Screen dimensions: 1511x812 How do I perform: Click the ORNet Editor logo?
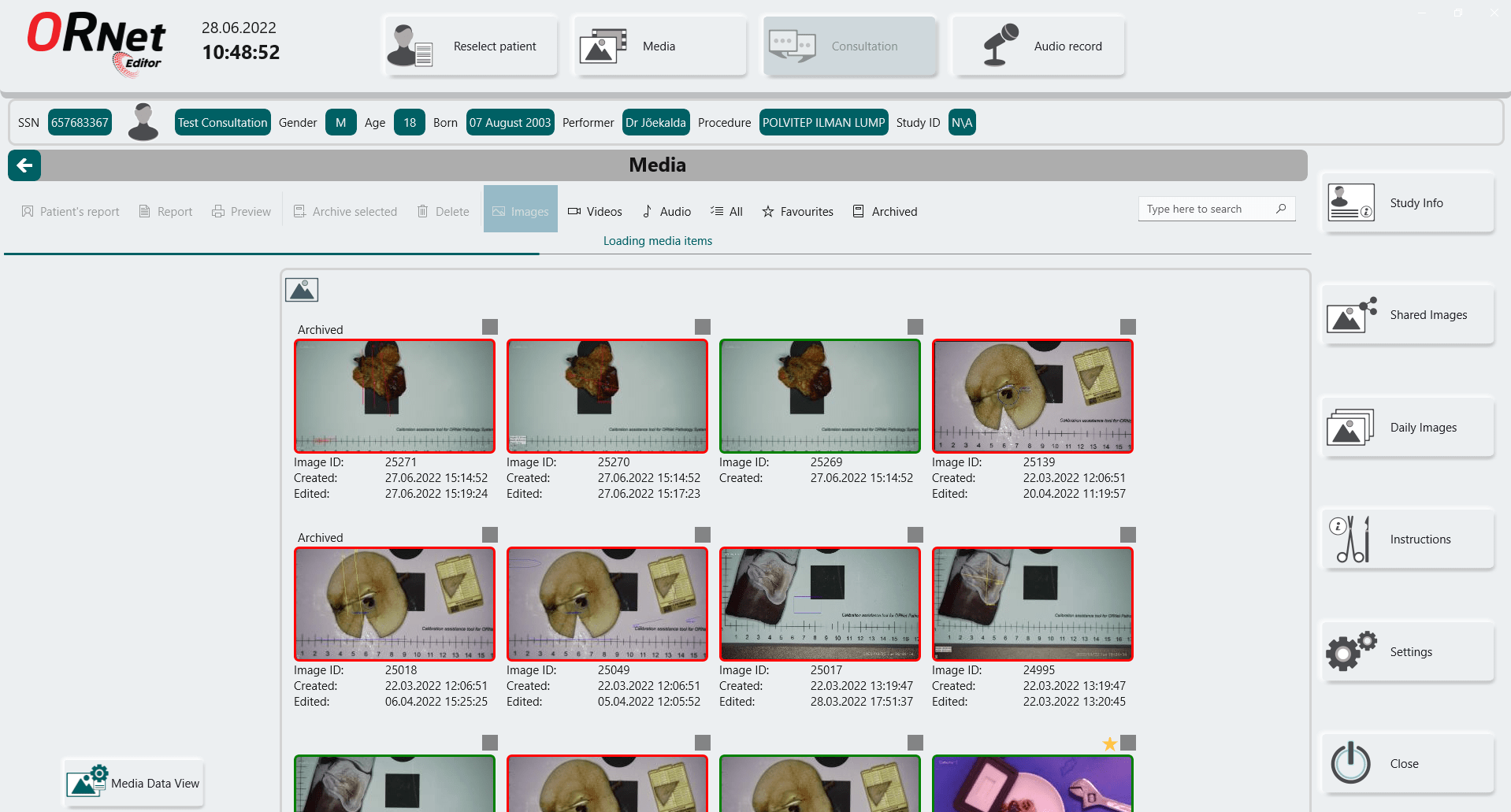(x=96, y=43)
